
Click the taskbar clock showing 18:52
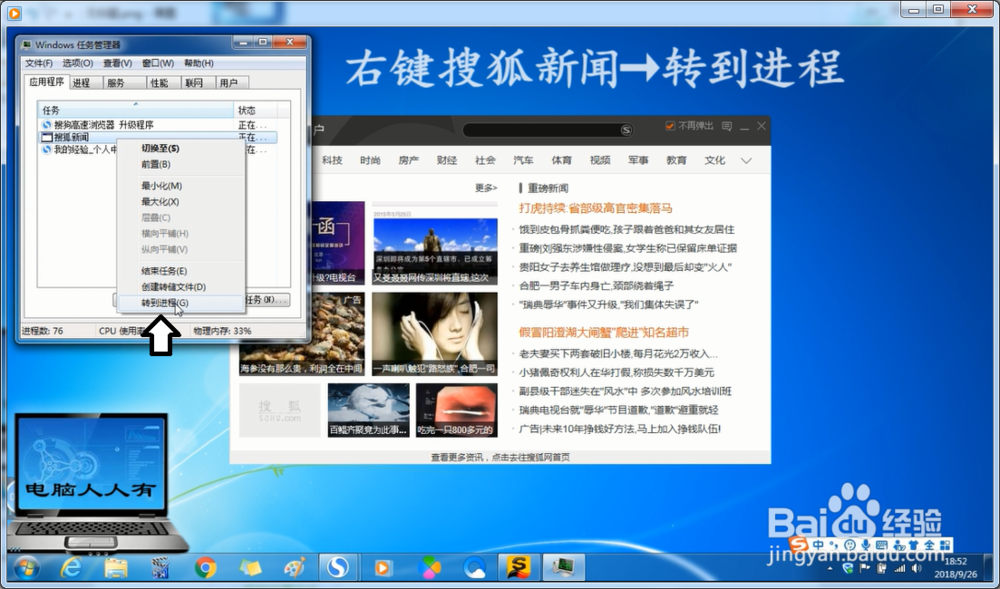coord(955,568)
